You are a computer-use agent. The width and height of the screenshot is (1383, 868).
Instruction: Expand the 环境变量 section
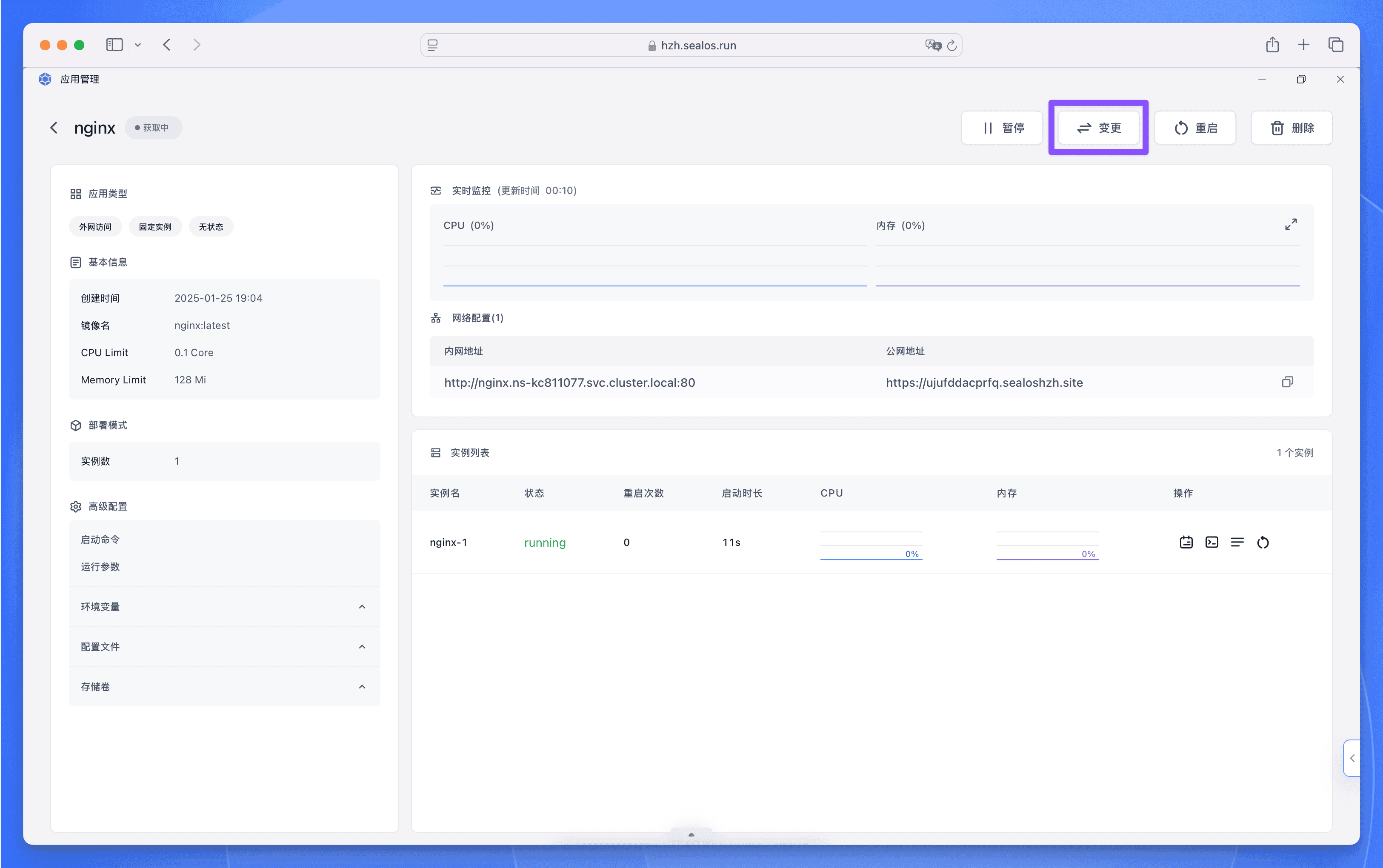pos(225,607)
